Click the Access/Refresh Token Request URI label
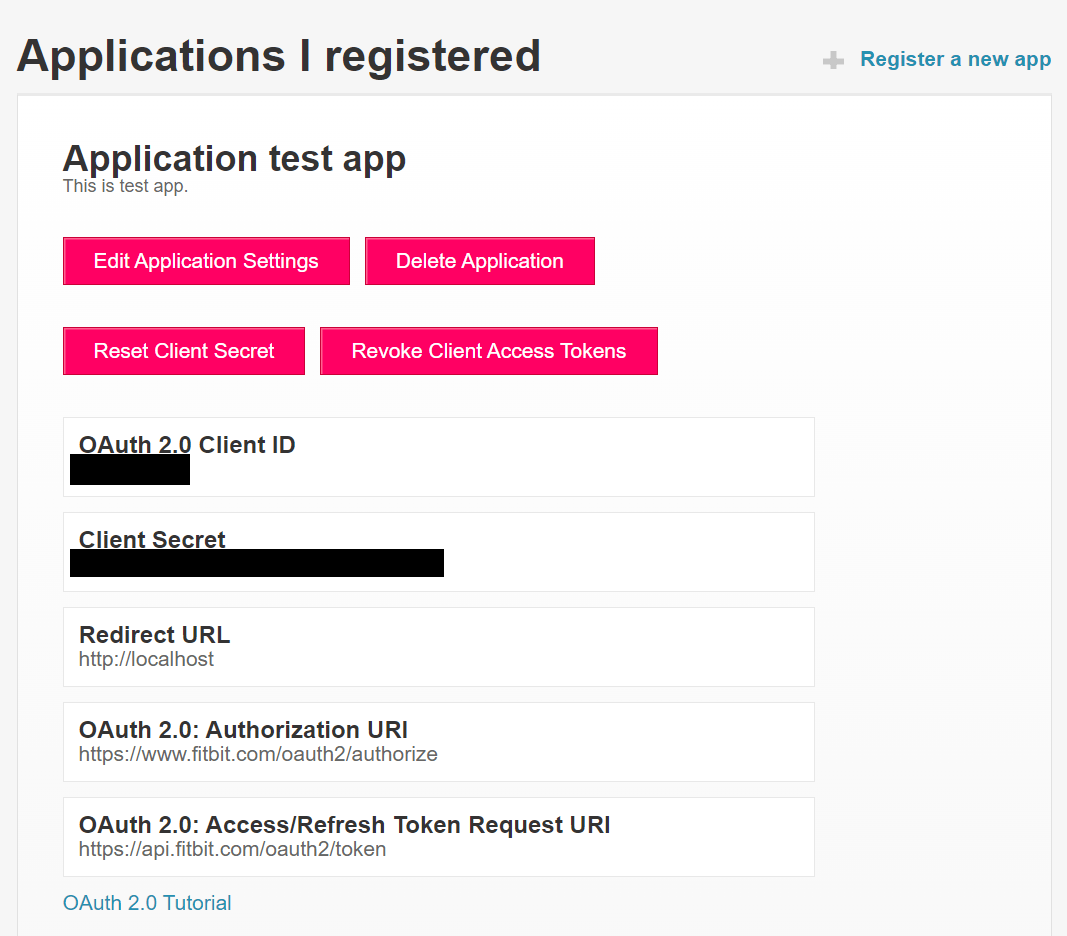This screenshot has height=936, width=1067. [x=344, y=824]
